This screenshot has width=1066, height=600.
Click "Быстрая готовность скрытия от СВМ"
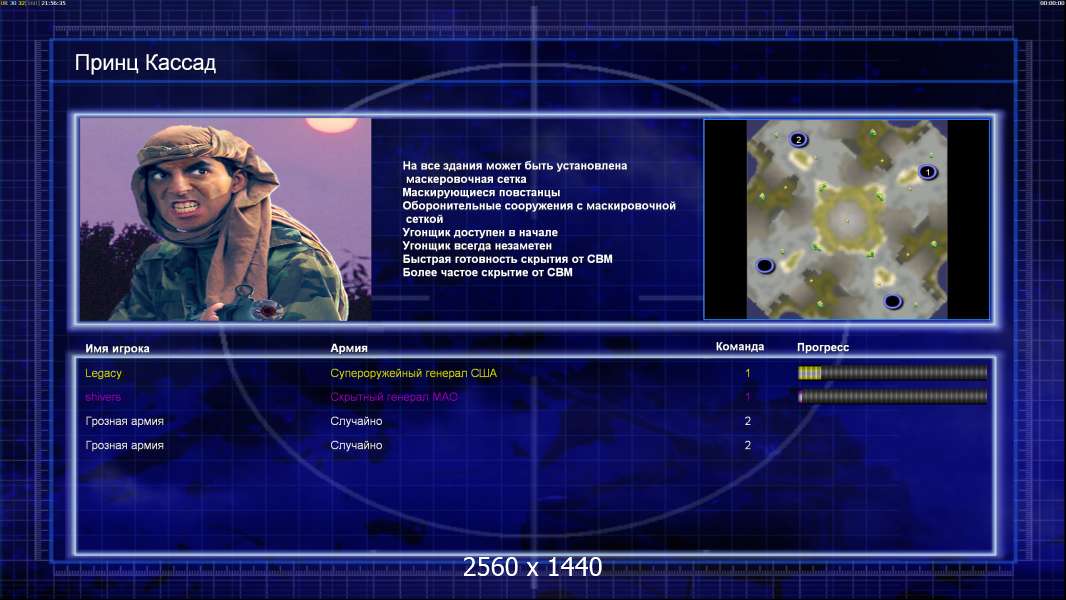click(507, 259)
